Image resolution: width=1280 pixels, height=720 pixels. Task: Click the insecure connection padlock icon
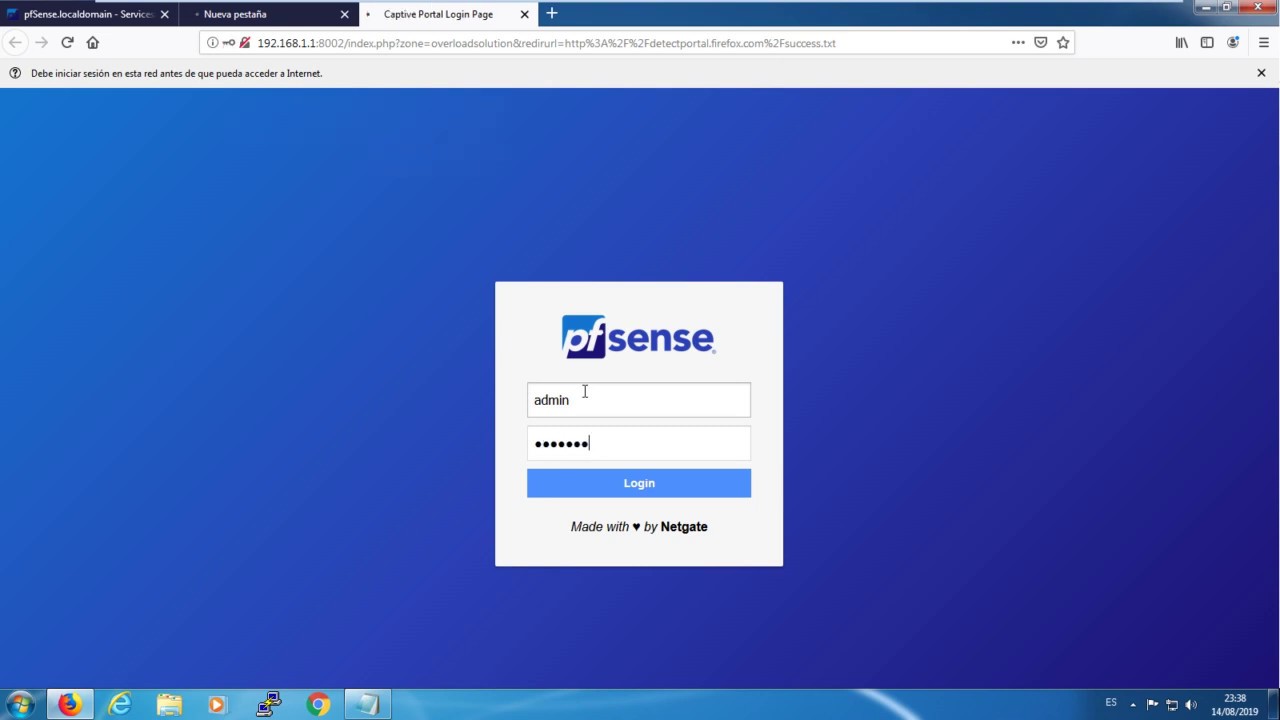[x=245, y=43]
